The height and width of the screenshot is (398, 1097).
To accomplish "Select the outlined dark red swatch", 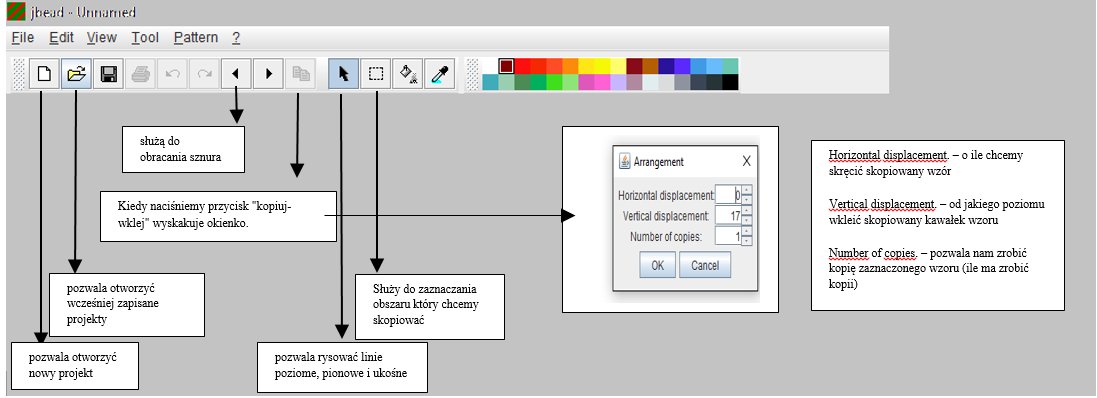I will click(507, 66).
